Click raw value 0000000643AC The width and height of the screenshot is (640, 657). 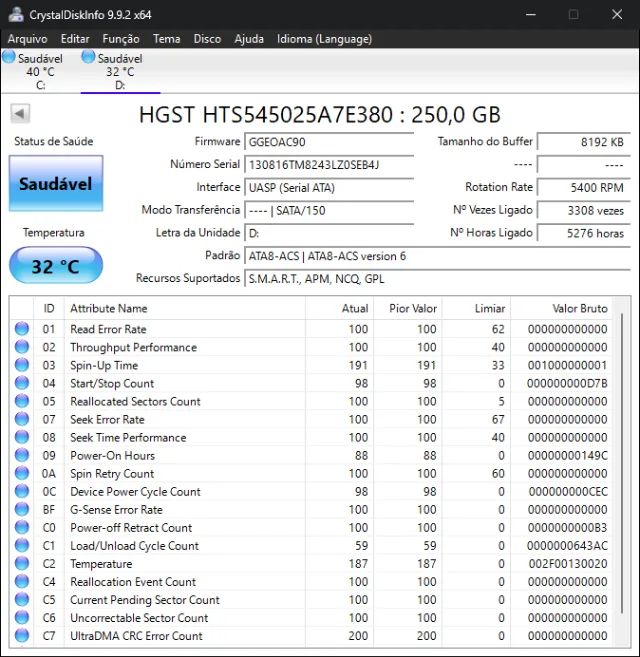pyautogui.click(x=567, y=546)
